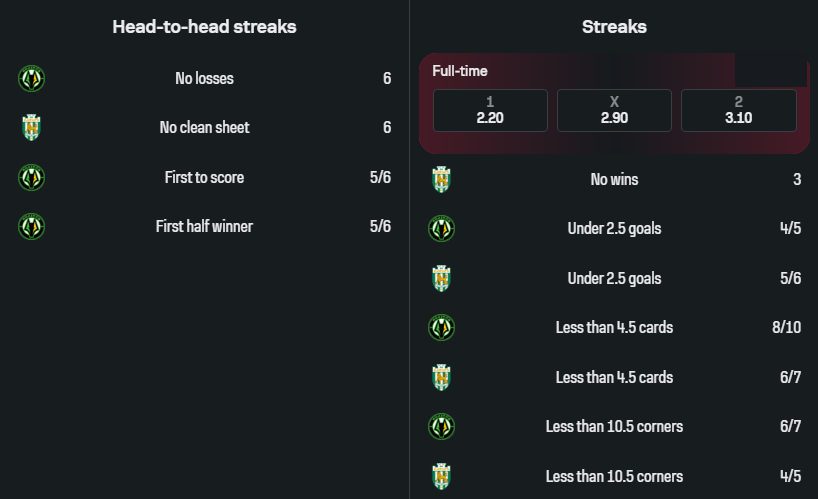Click the Full-time market label

460,71
